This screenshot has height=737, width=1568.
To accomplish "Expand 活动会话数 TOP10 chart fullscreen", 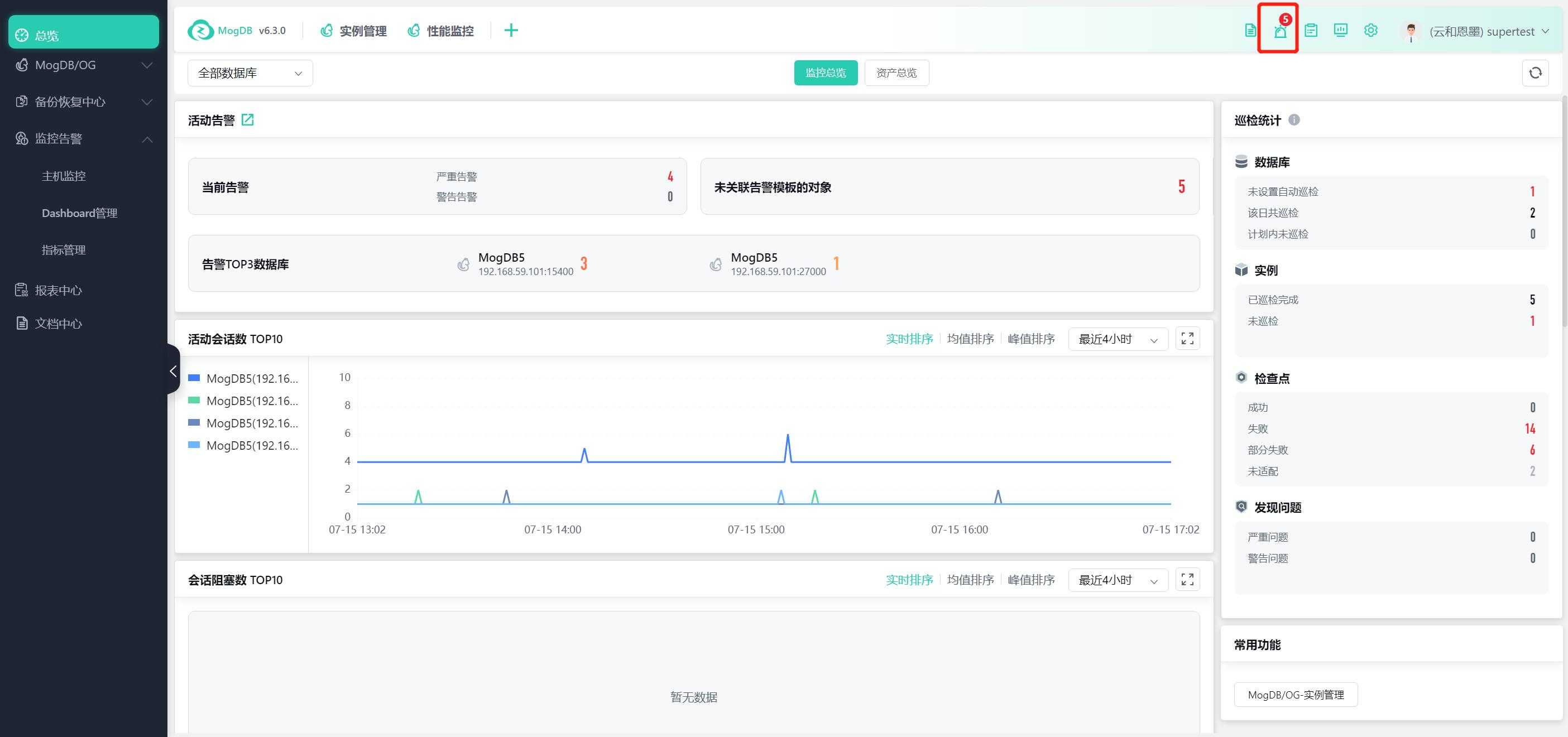I will point(1187,339).
